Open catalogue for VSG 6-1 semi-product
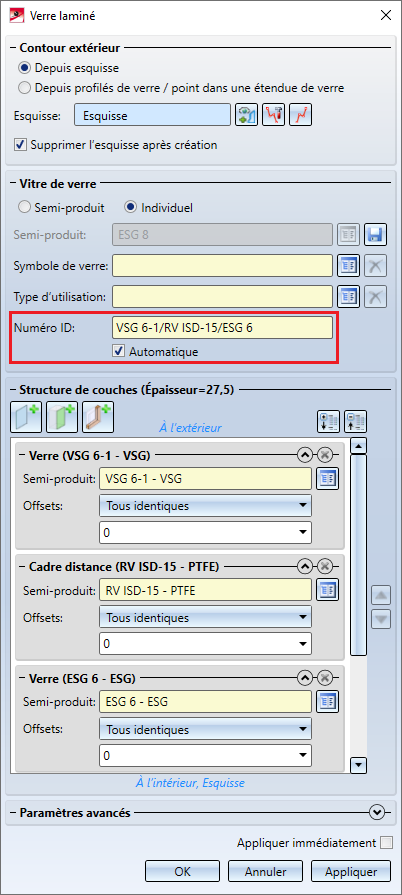402x895 pixels. tap(328, 479)
